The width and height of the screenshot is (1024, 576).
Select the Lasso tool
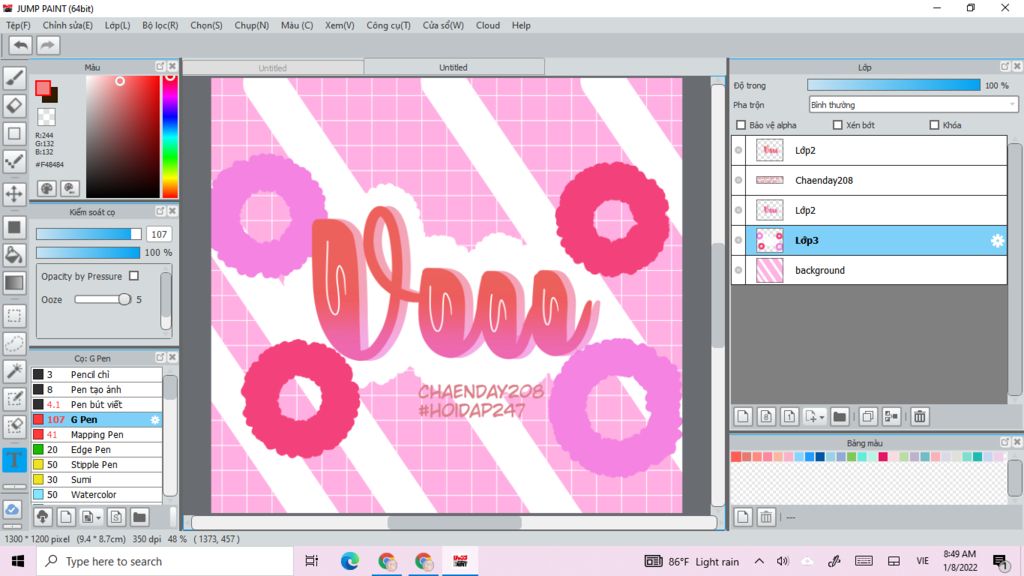[x=14, y=344]
